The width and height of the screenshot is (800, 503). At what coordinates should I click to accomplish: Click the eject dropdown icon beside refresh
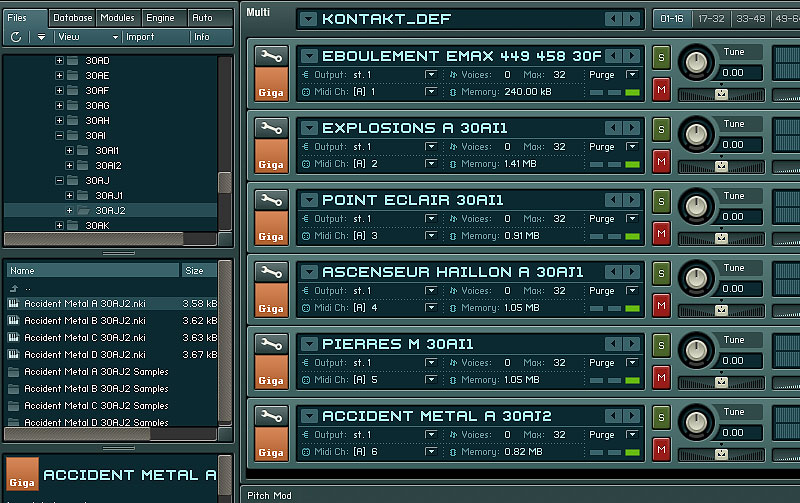pos(41,37)
